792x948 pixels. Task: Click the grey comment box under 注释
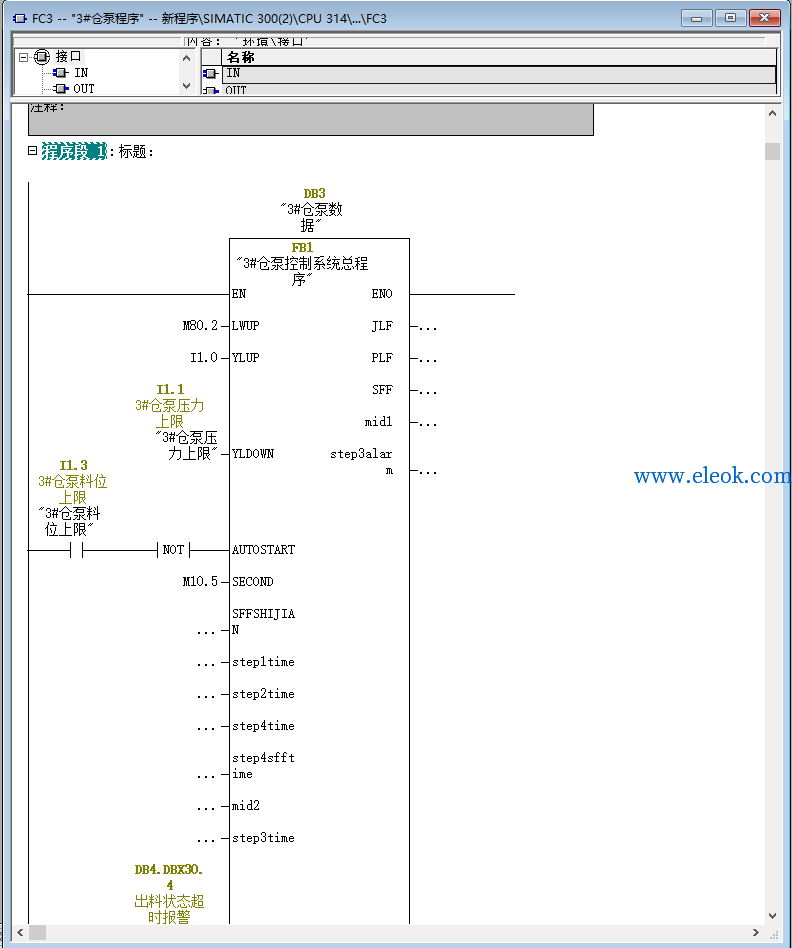311,119
